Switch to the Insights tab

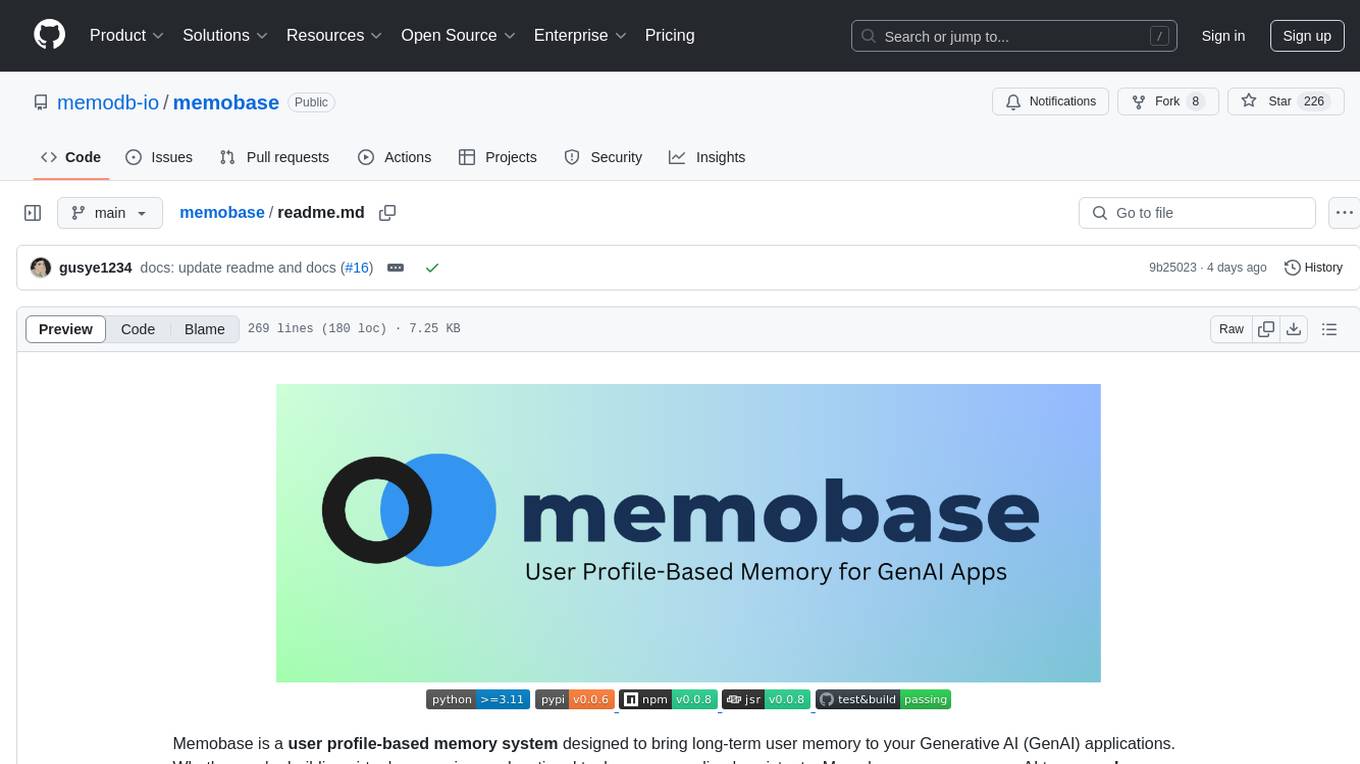(x=707, y=157)
